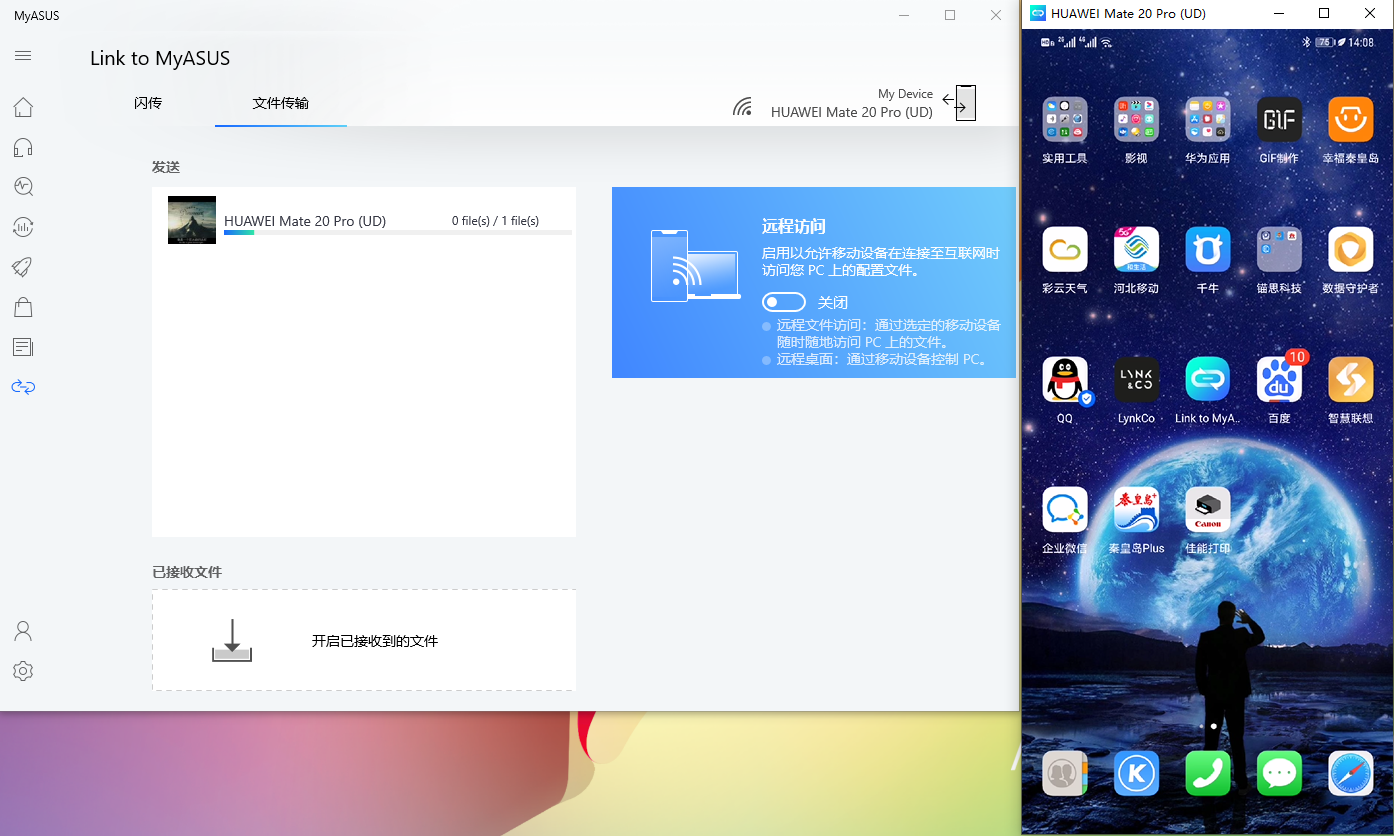Viewport: 1394px width, 836px height.
Task: Toggle the 远程访问 remote access switch
Action: [x=783, y=302]
